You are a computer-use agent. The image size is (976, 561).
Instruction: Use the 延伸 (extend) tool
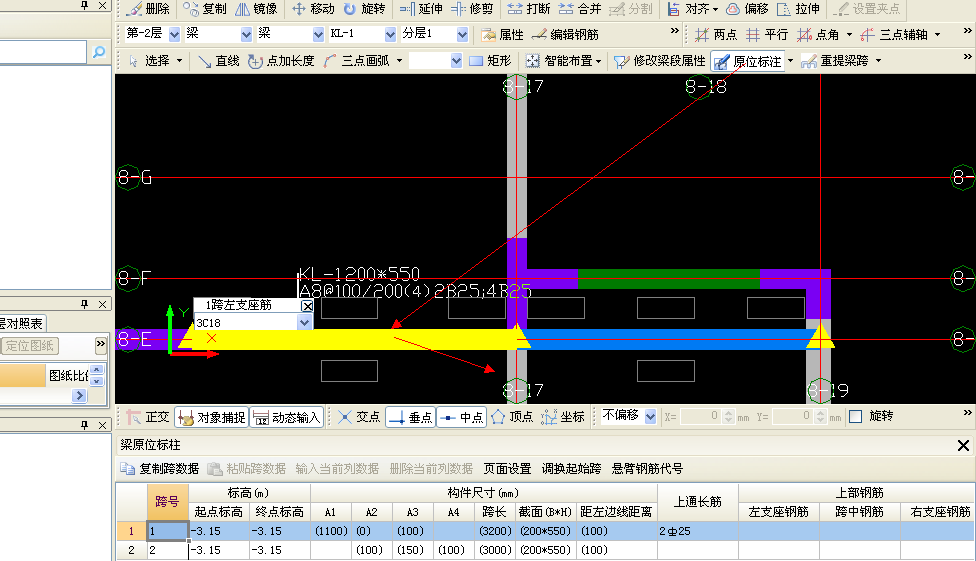click(421, 9)
